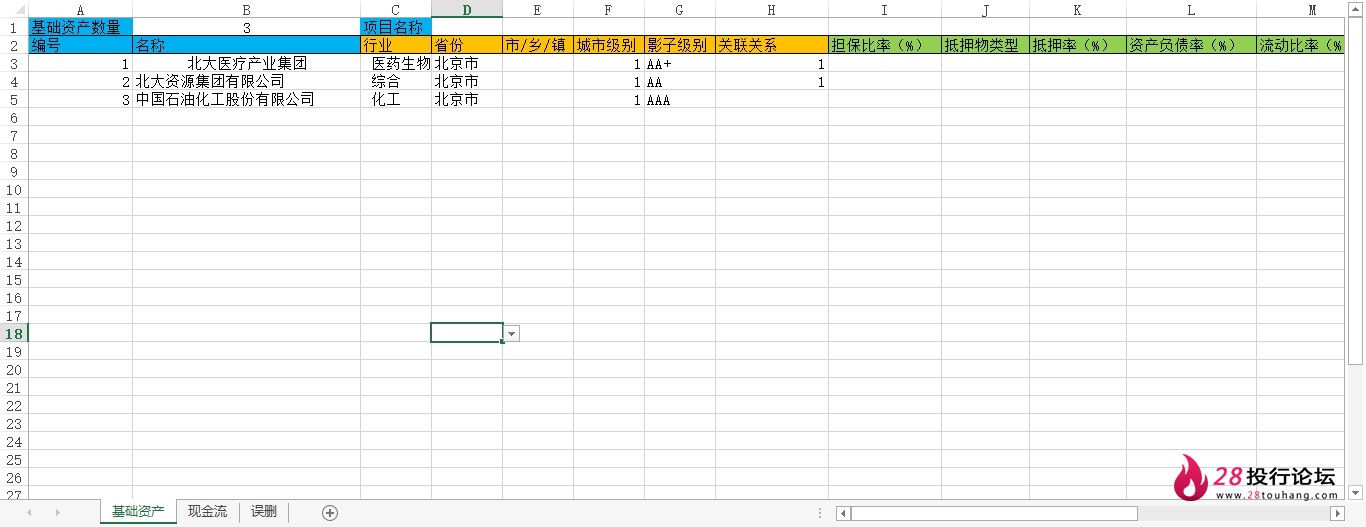Click cell 基础资产数量
Screen dimensions: 1366x527
(80, 27)
